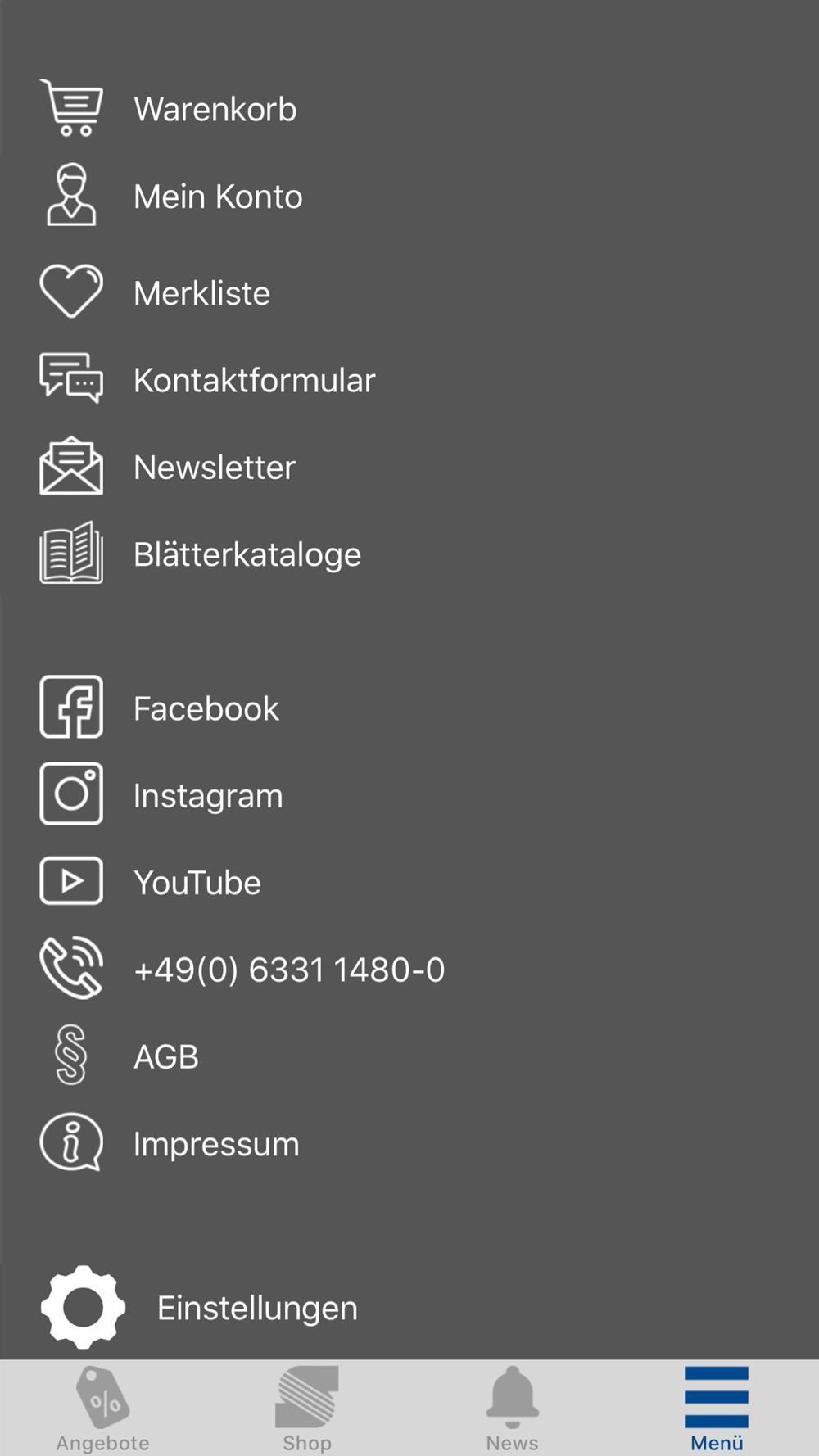Open the Facebook link
Viewport: 819px width, 1456px height.
point(206,709)
